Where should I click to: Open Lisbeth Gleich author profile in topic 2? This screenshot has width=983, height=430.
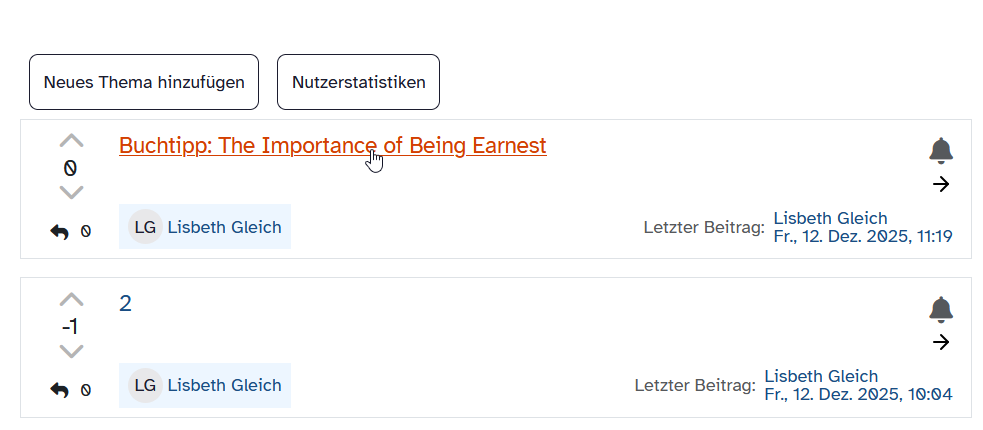(224, 385)
